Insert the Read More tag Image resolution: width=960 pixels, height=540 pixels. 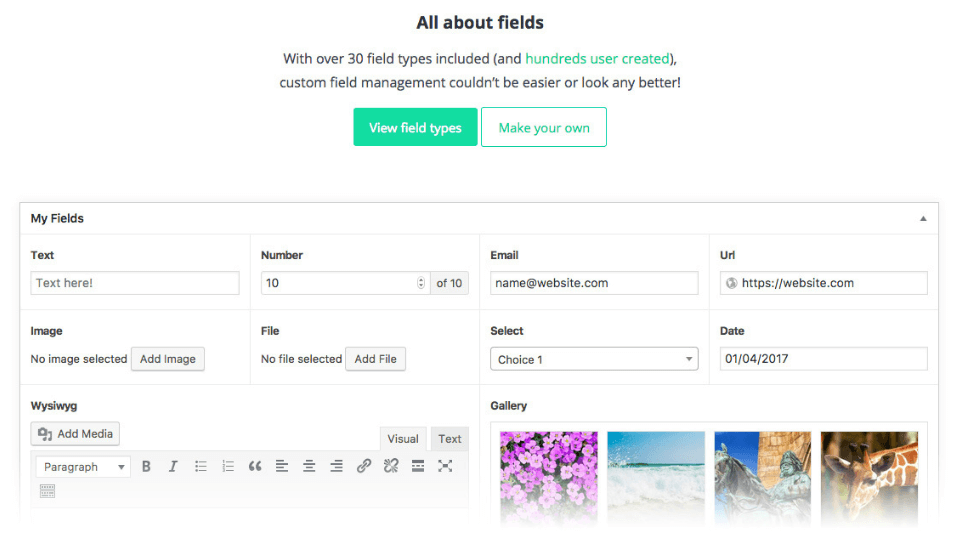click(x=418, y=467)
